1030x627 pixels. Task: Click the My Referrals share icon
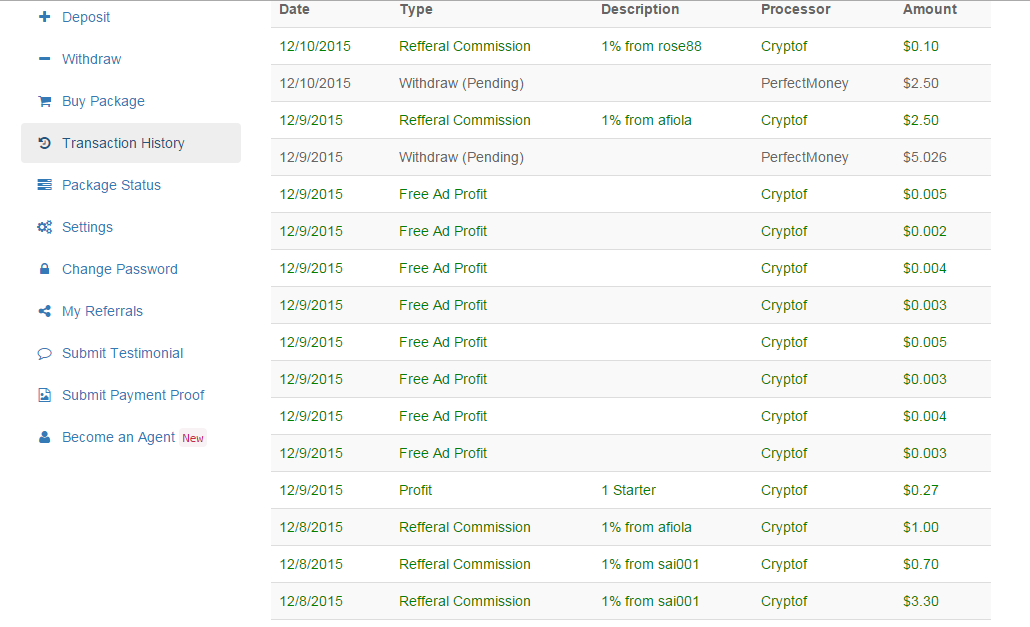[x=44, y=311]
